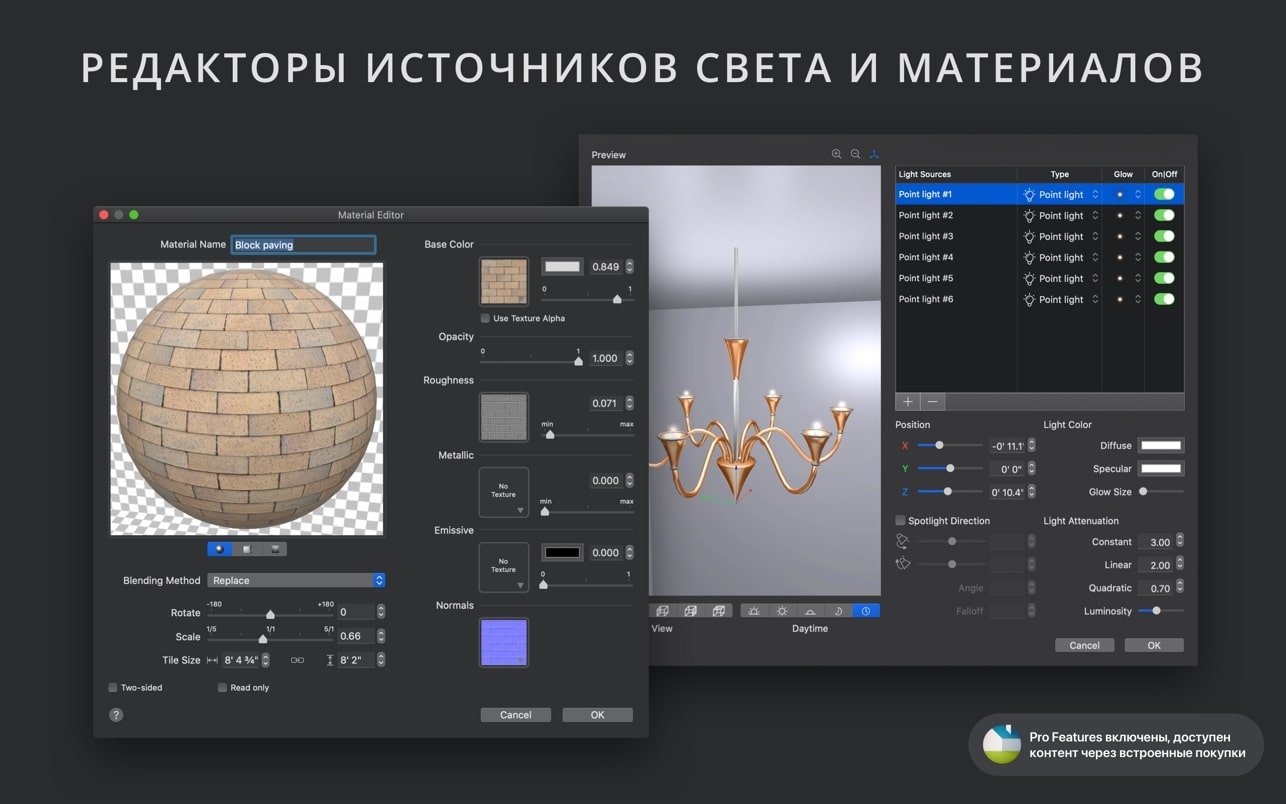The height and width of the screenshot is (804, 1286).
Task: Click the Material Name text field
Action: coord(303,245)
